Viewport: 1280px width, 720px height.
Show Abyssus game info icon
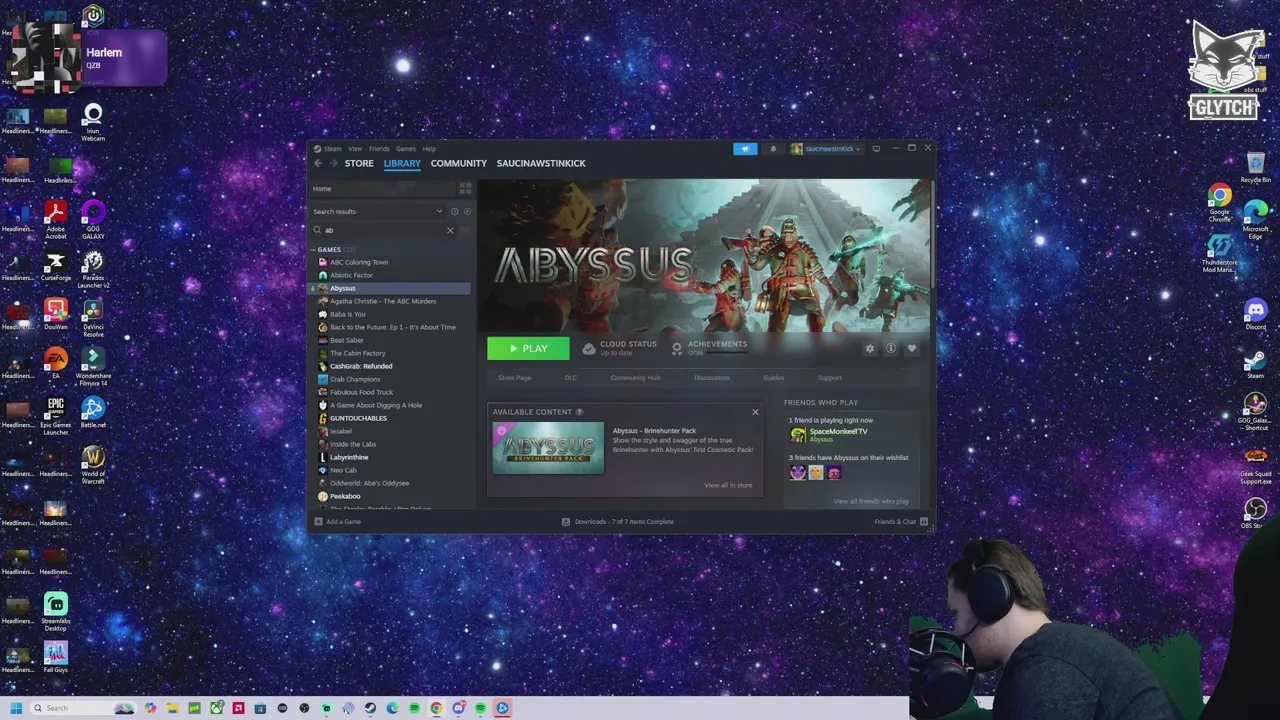[890, 348]
